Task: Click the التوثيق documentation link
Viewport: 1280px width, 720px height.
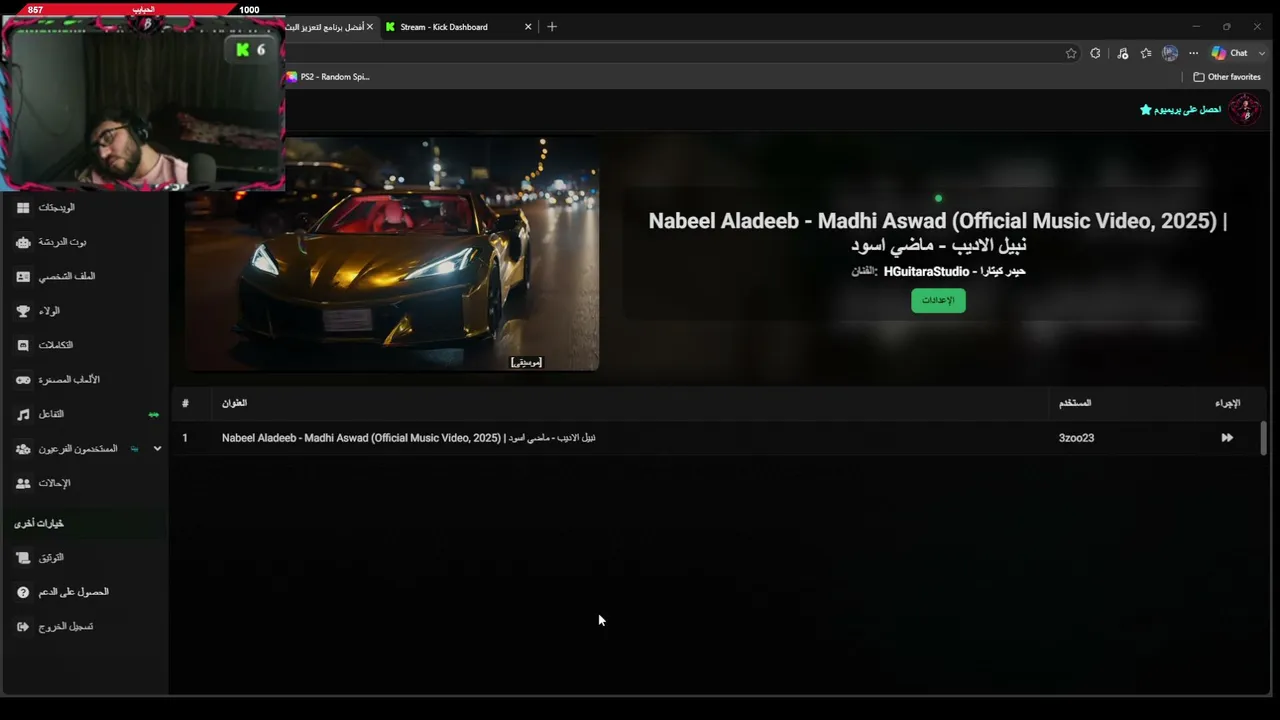Action: [51, 558]
